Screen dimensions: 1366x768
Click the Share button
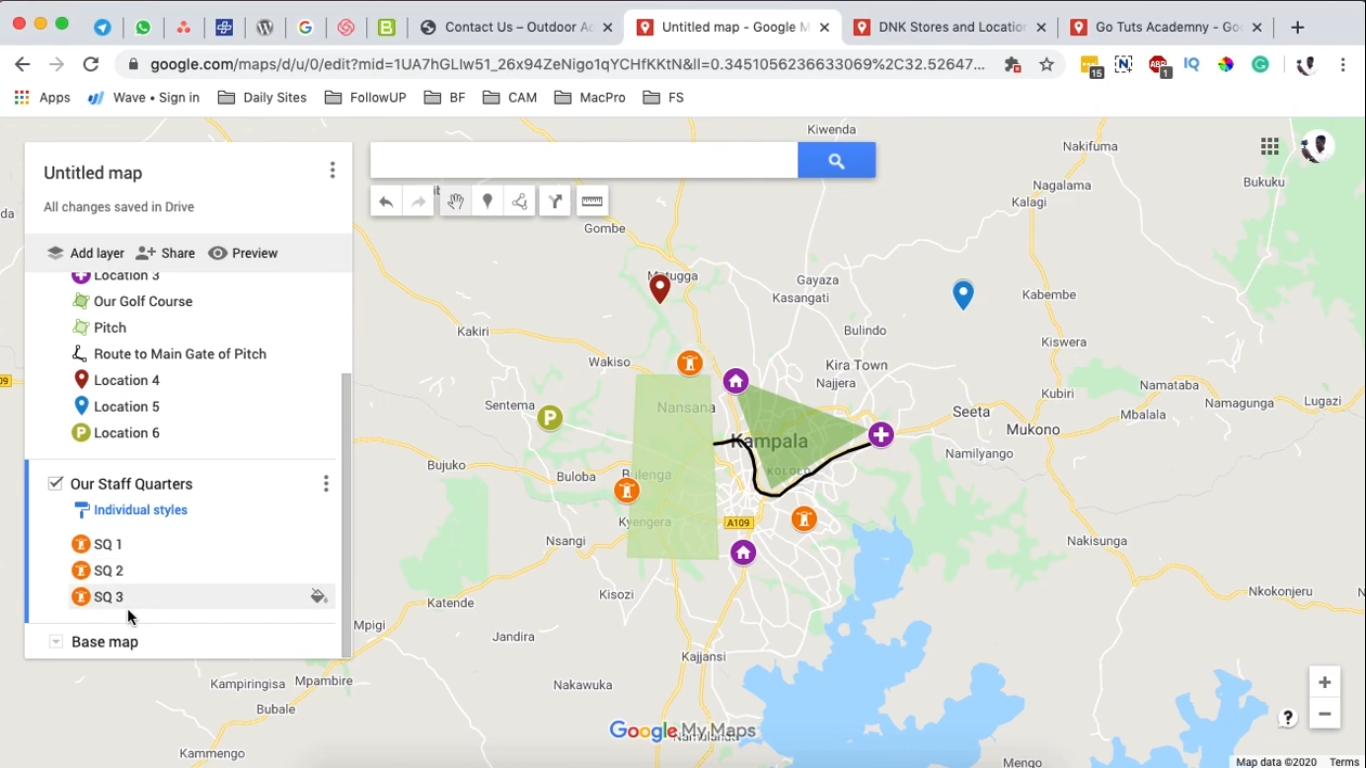(166, 253)
